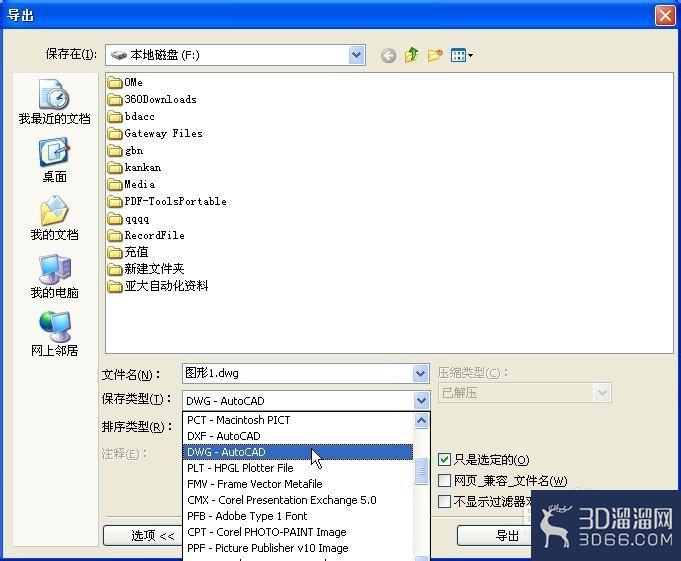Choose DXF - AutoCAD format

tap(298, 436)
